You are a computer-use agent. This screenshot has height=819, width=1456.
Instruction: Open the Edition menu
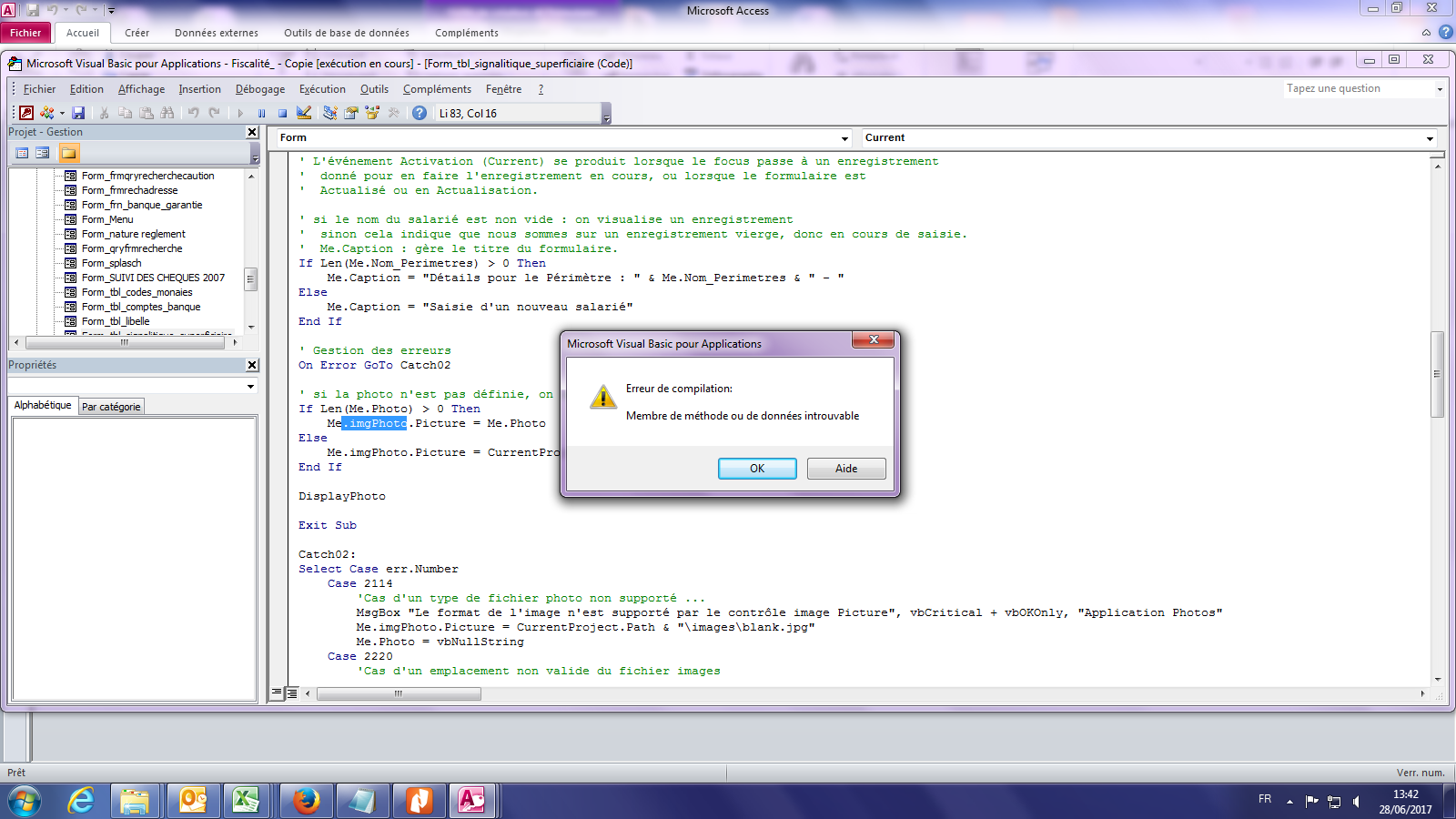86,89
